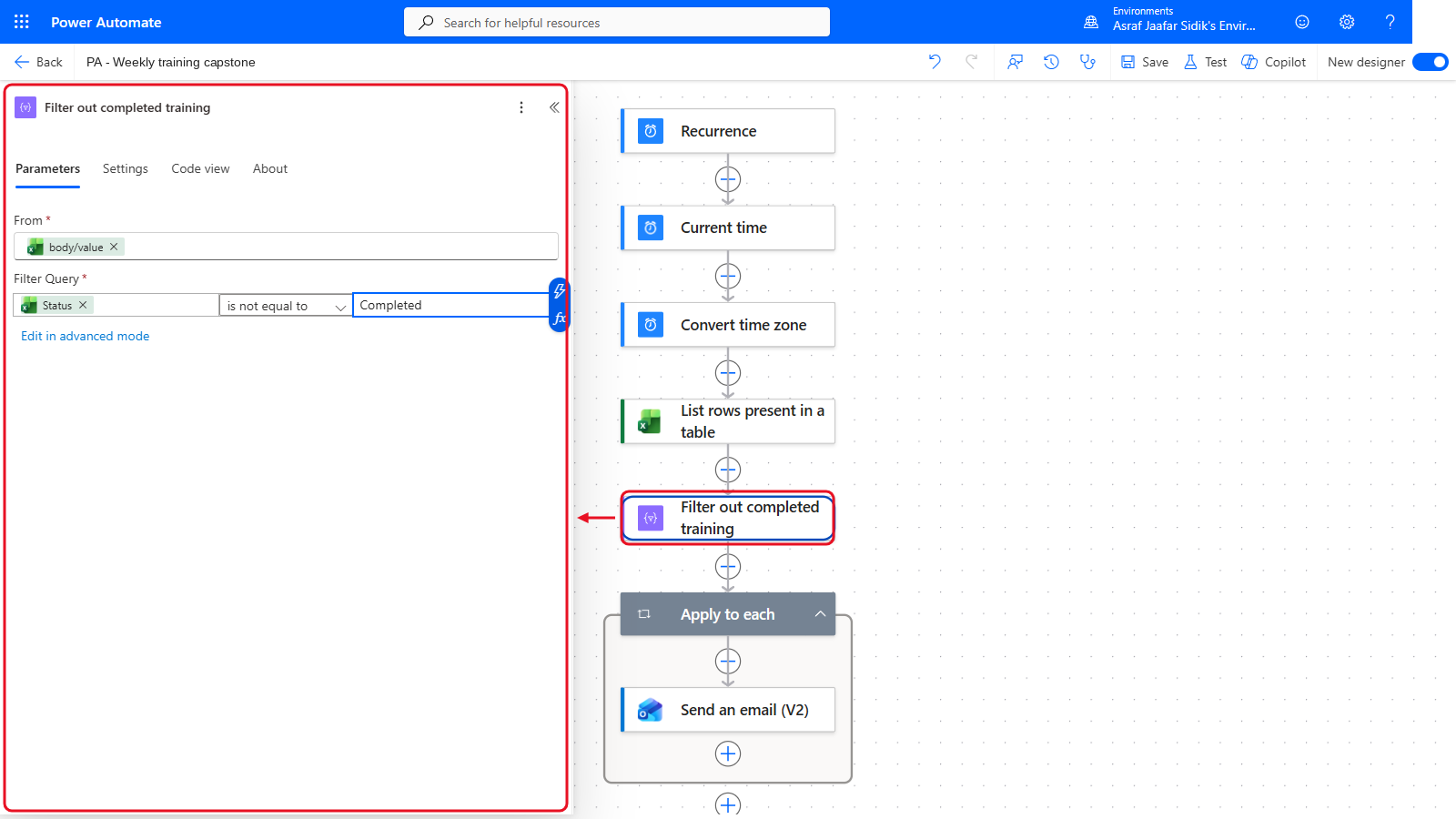Image resolution: width=1456 pixels, height=819 pixels.
Task: Add action after Convert time zone step
Action: [728, 373]
